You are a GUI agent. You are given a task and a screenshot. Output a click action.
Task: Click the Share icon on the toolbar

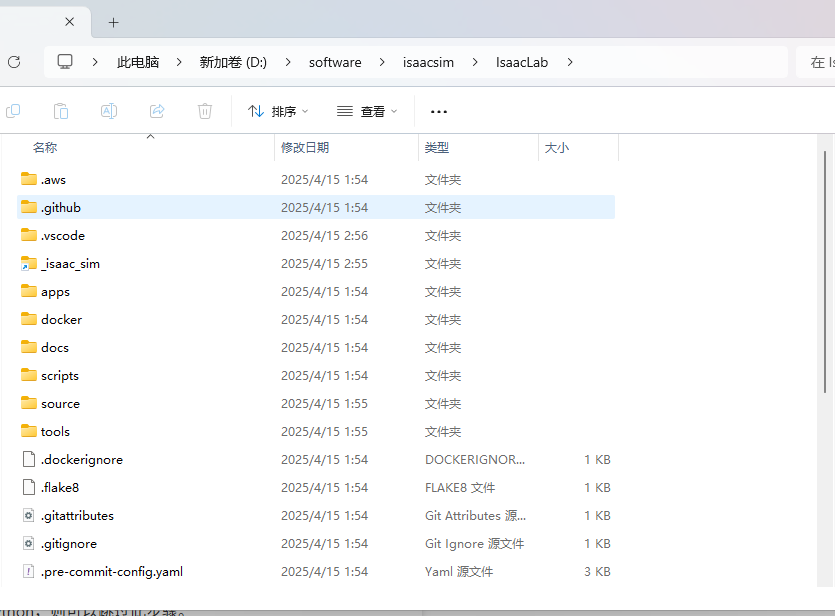(x=157, y=111)
